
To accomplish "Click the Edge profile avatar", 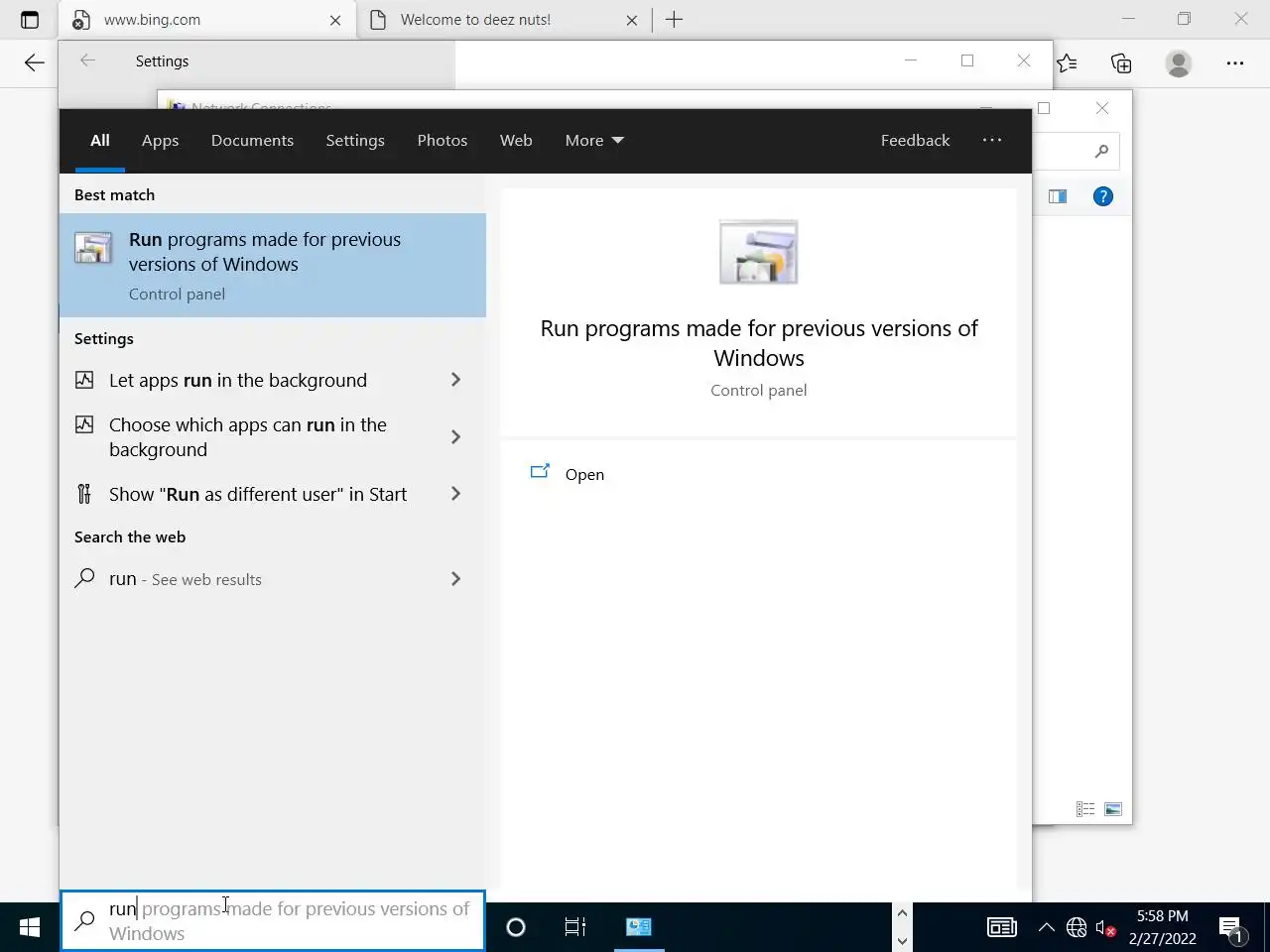I will click(1179, 63).
